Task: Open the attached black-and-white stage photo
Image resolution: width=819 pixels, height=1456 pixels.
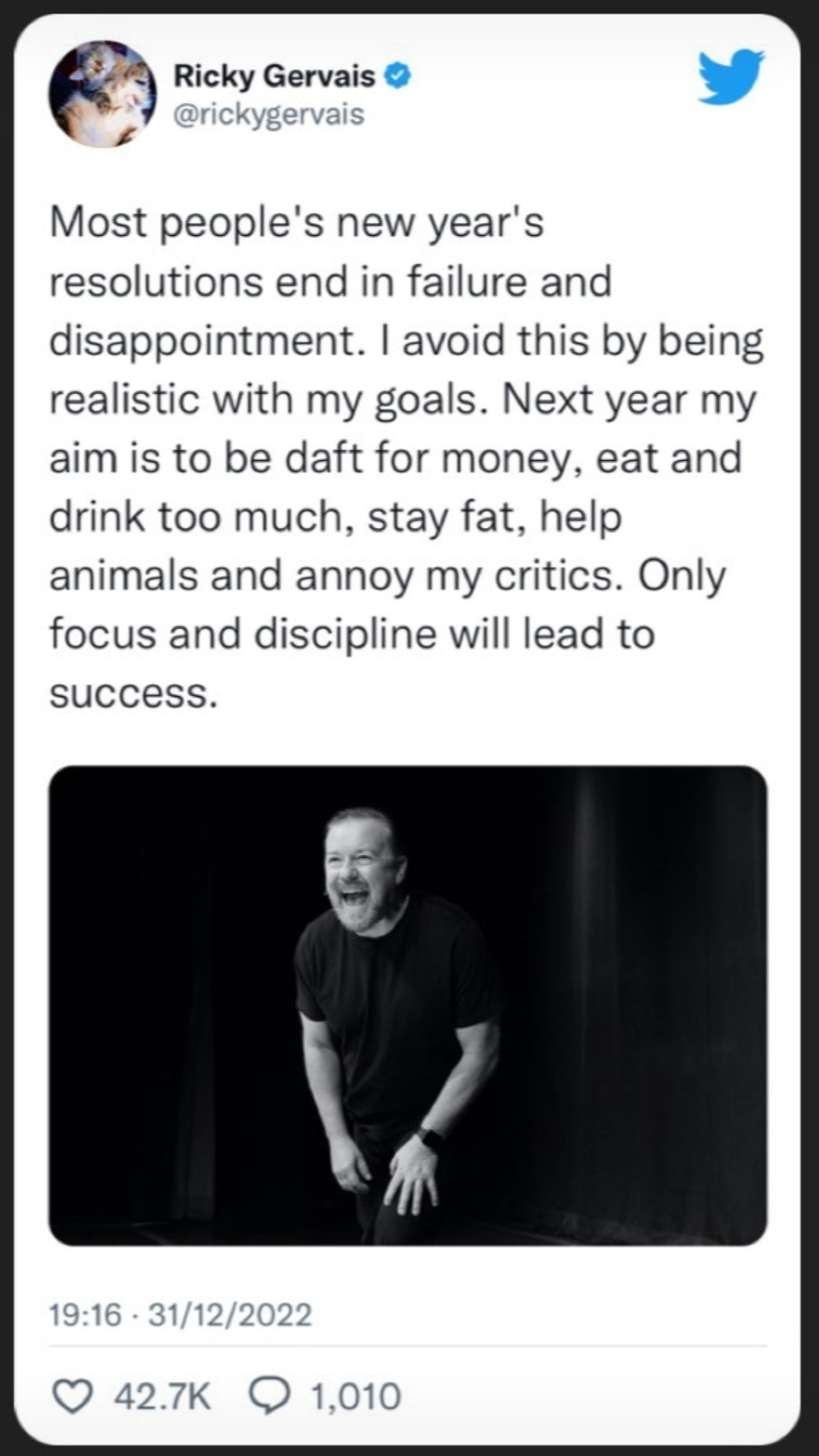Action: (x=408, y=1005)
